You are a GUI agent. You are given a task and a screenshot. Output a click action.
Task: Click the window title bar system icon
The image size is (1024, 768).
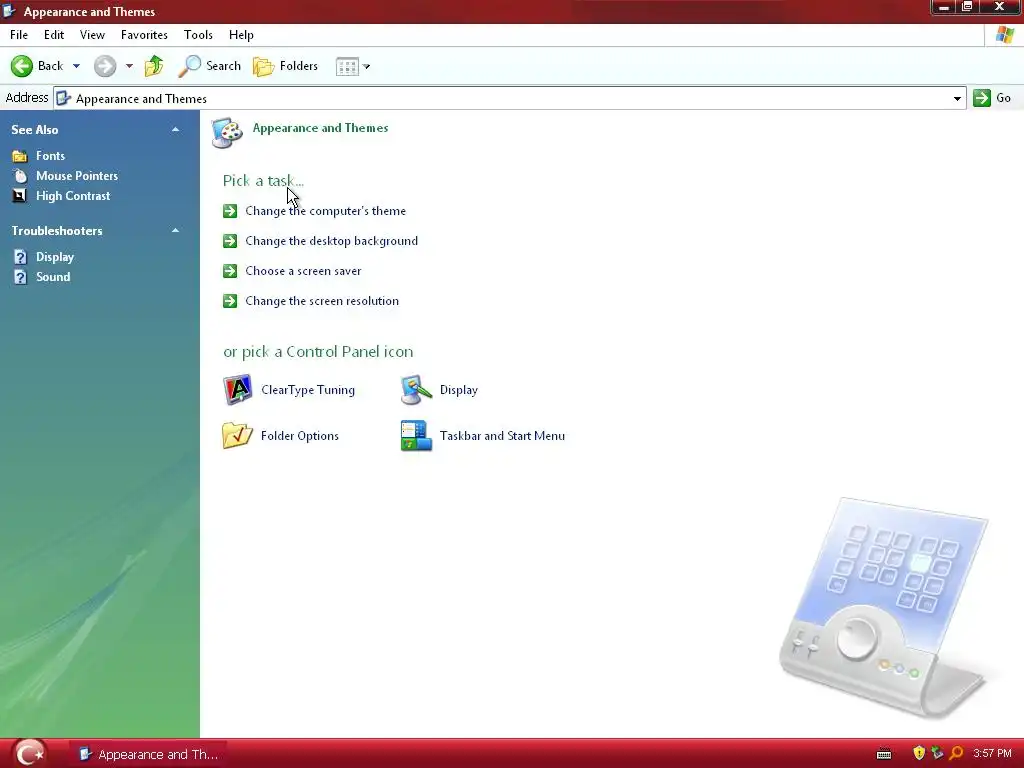click(10, 11)
